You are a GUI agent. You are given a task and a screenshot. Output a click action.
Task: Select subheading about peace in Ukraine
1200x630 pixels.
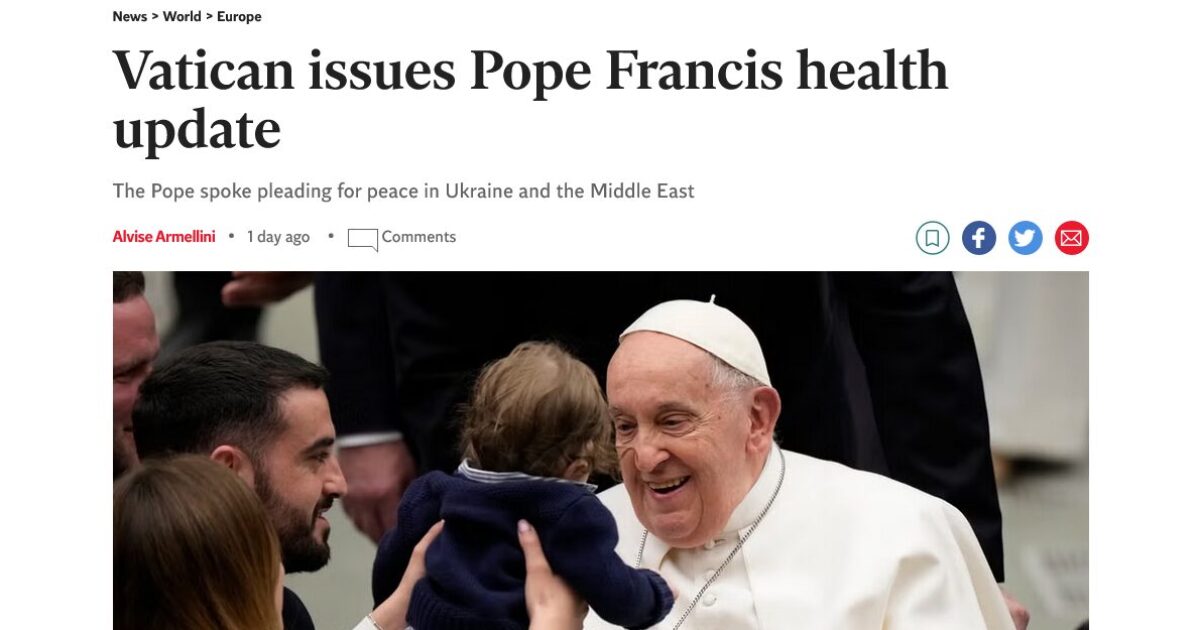click(403, 191)
